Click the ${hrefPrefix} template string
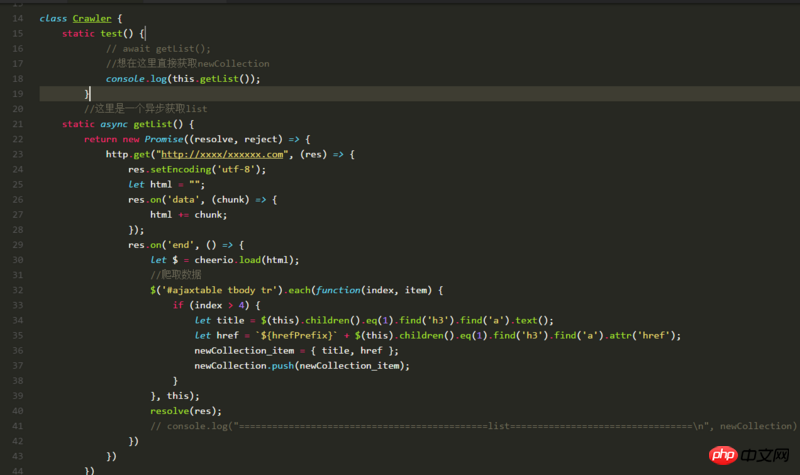The image size is (800, 475). [x=296, y=336]
